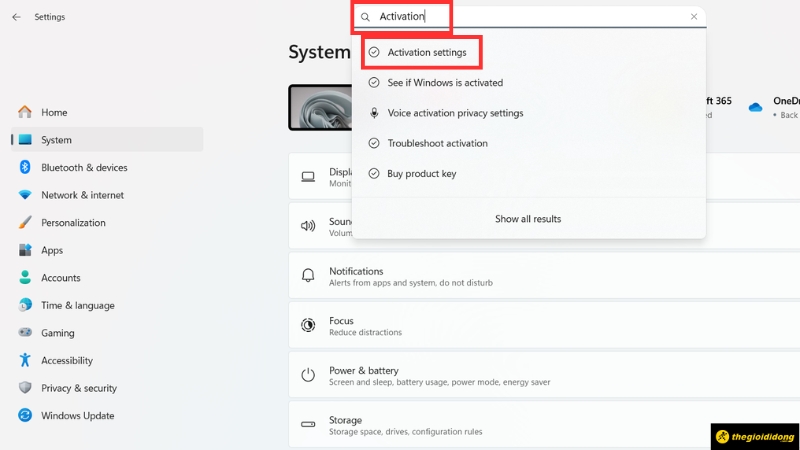This screenshot has width=800, height=450.
Task: Open Personalization settings
Action: pyautogui.click(x=107, y=222)
